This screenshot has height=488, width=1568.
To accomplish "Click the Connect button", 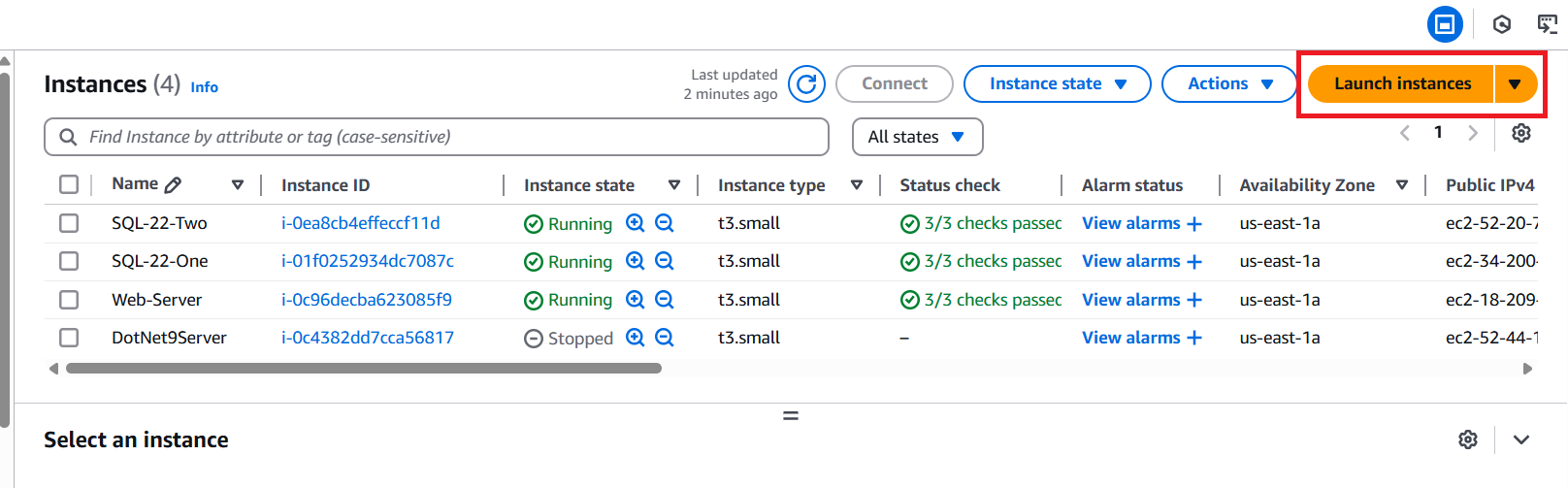I will [894, 83].
